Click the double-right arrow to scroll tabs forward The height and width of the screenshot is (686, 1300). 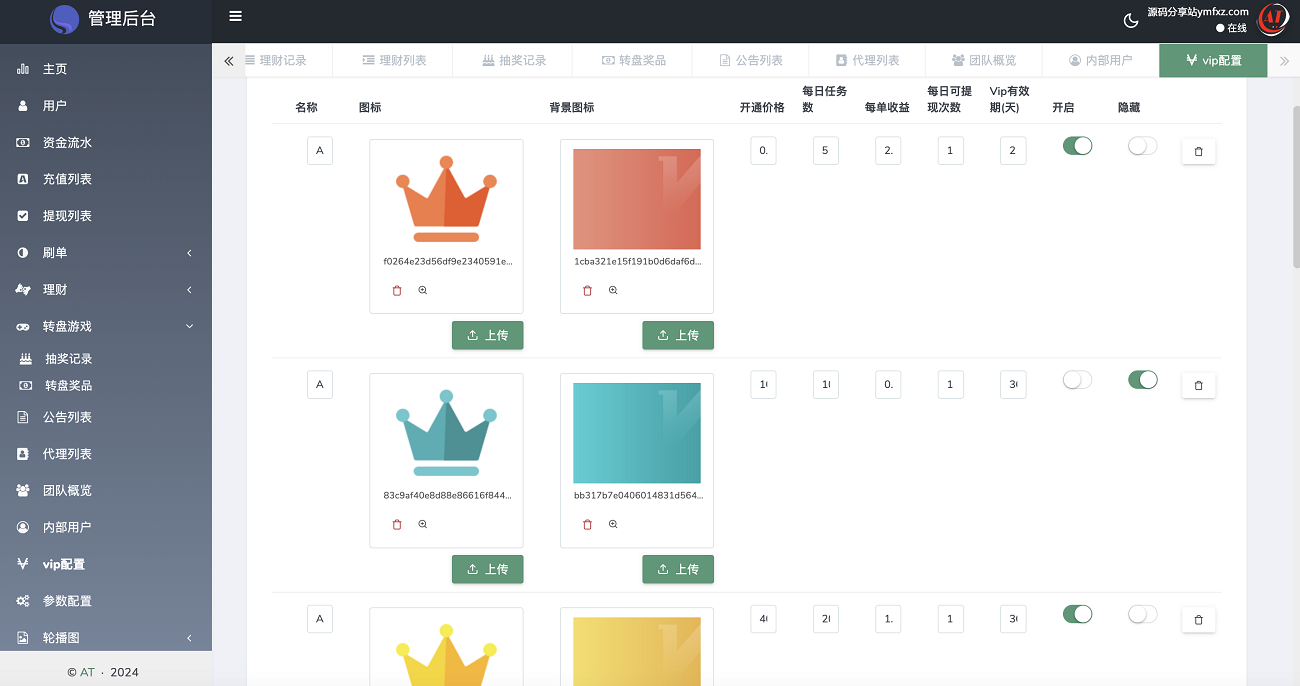click(x=1284, y=61)
